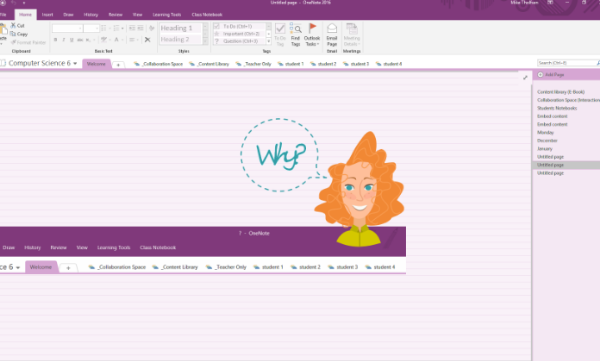This screenshot has height=361, width=600.
Task: Open the _Collaboration Space section group
Action: pos(158,64)
